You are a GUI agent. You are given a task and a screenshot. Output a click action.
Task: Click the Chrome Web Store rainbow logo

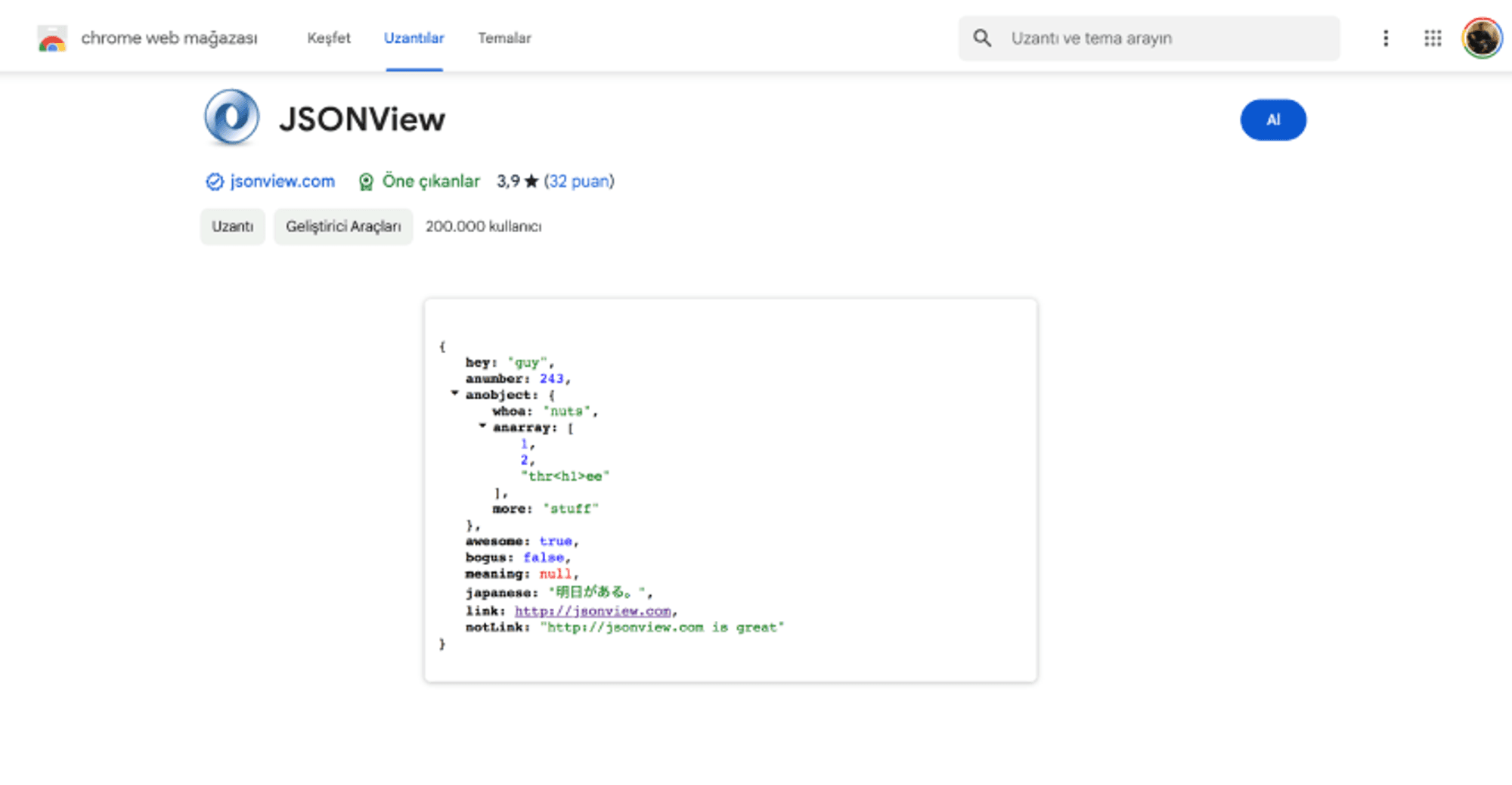[52, 39]
